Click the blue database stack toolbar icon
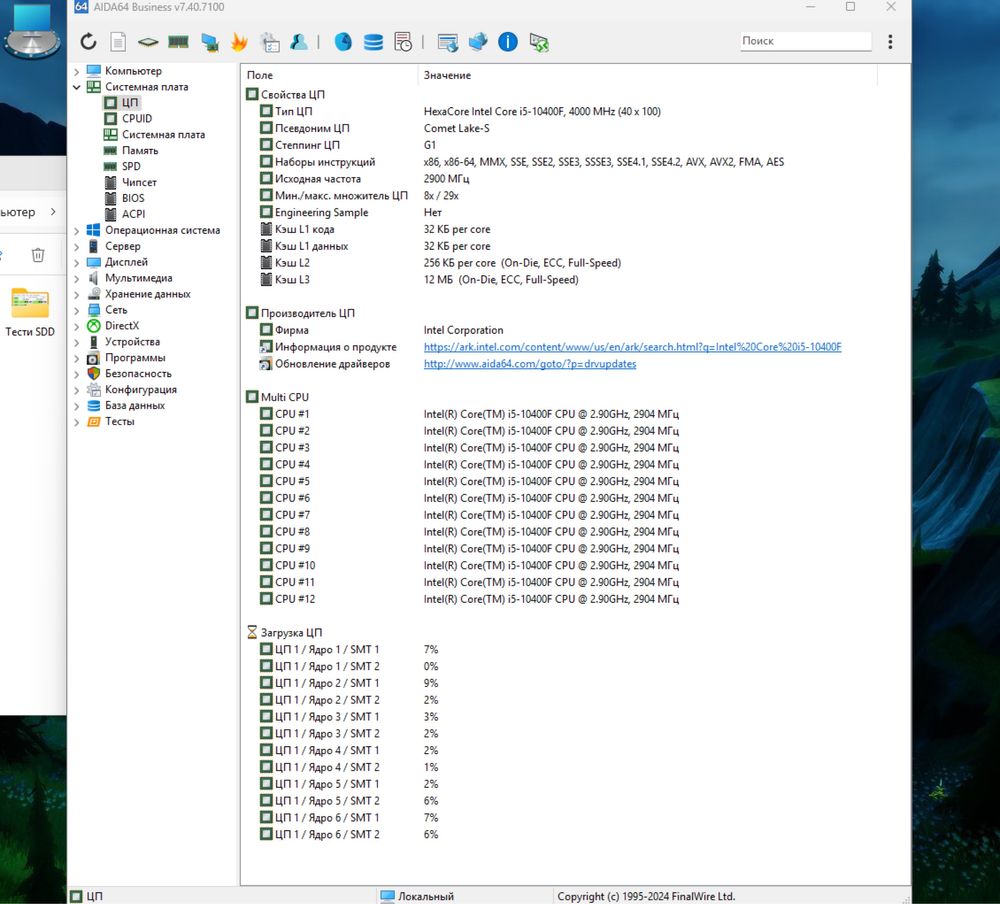Screen dimensions: 1000x904 373,42
